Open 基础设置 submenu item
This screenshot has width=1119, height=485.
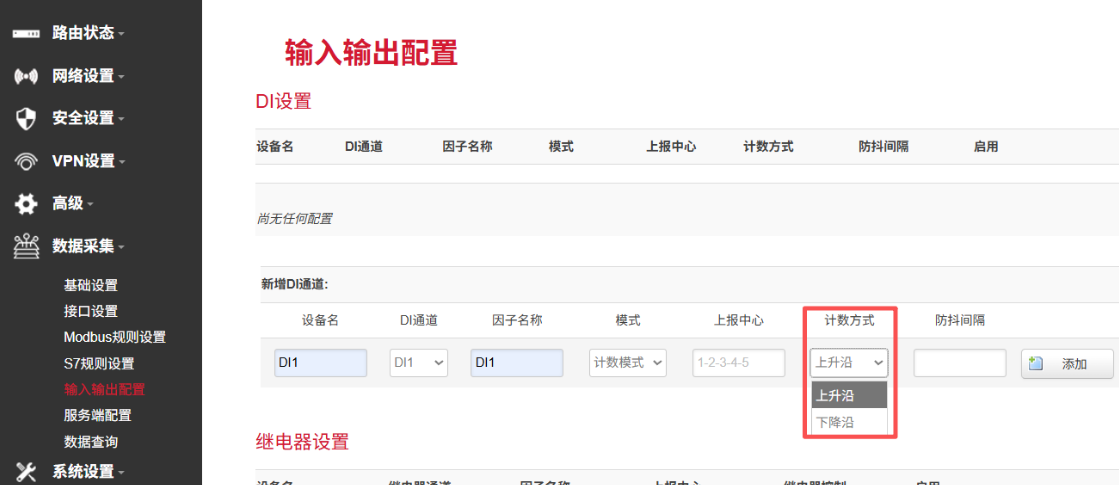[x=91, y=285]
